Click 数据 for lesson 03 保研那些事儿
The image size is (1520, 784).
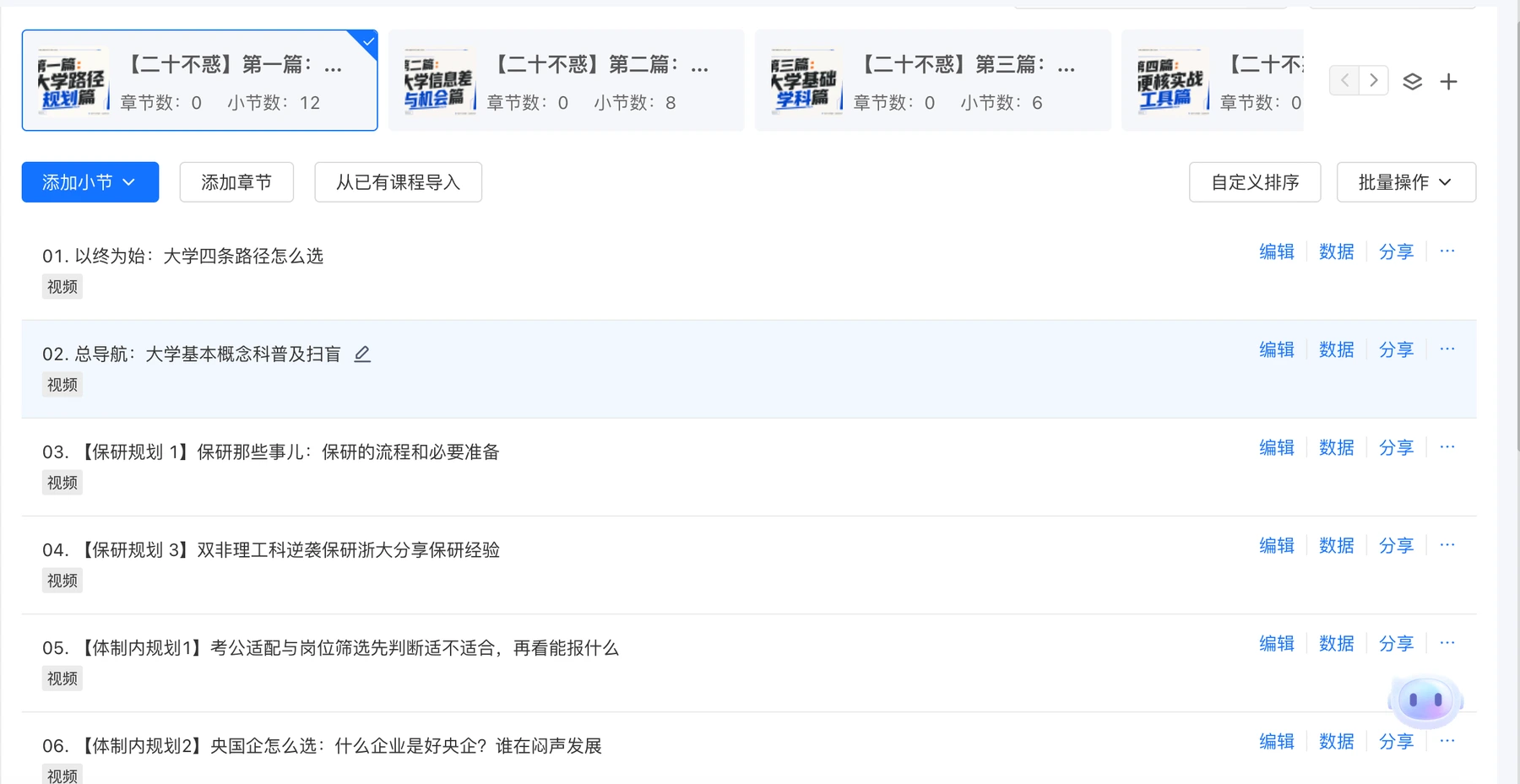coord(1337,447)
